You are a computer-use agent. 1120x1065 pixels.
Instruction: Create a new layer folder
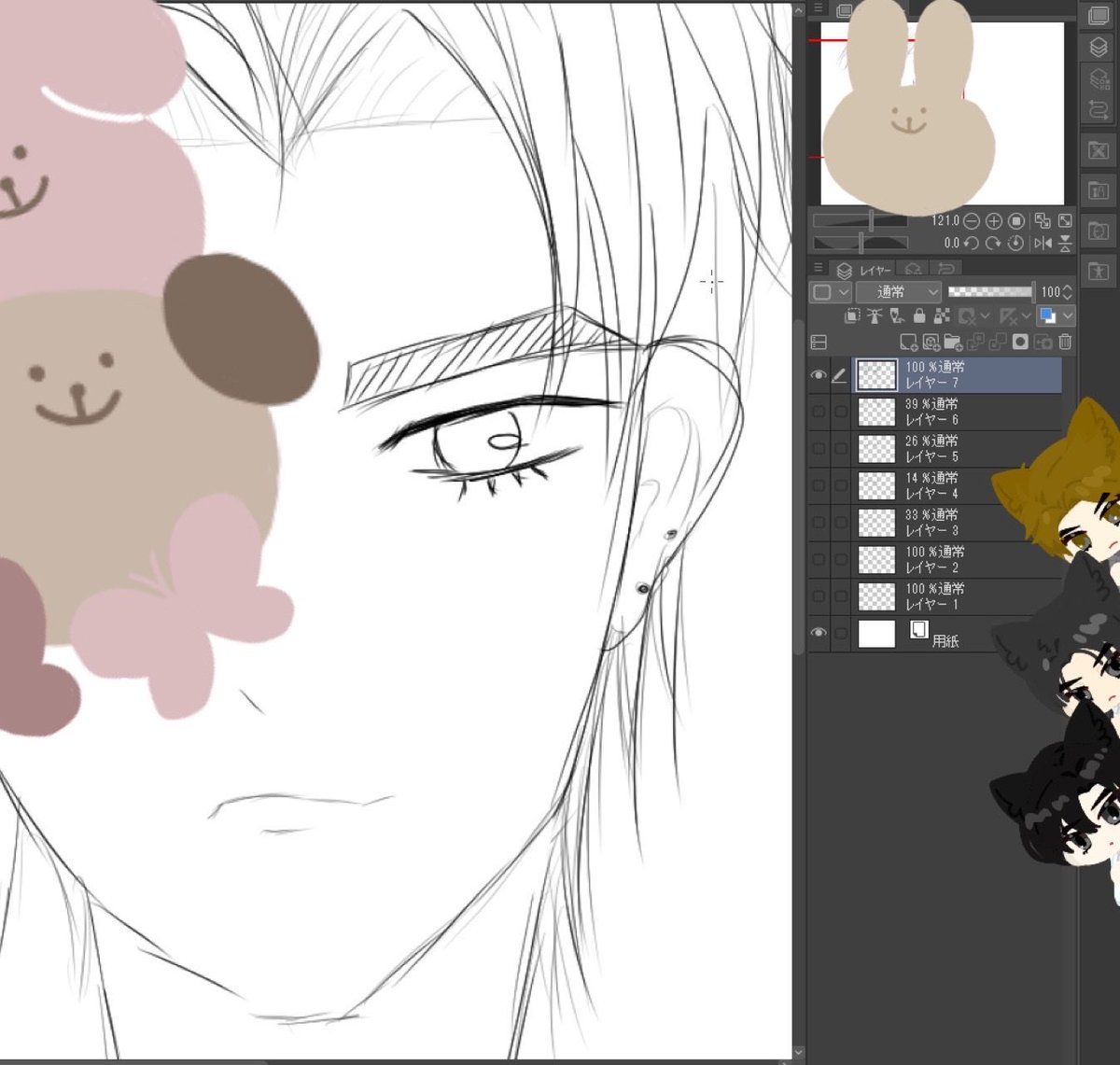(x=953, y=343)
